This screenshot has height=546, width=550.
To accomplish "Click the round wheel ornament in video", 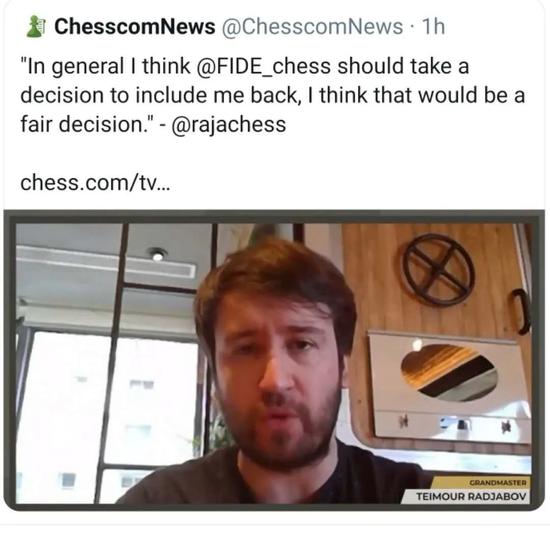I will [x=437, y=269].
